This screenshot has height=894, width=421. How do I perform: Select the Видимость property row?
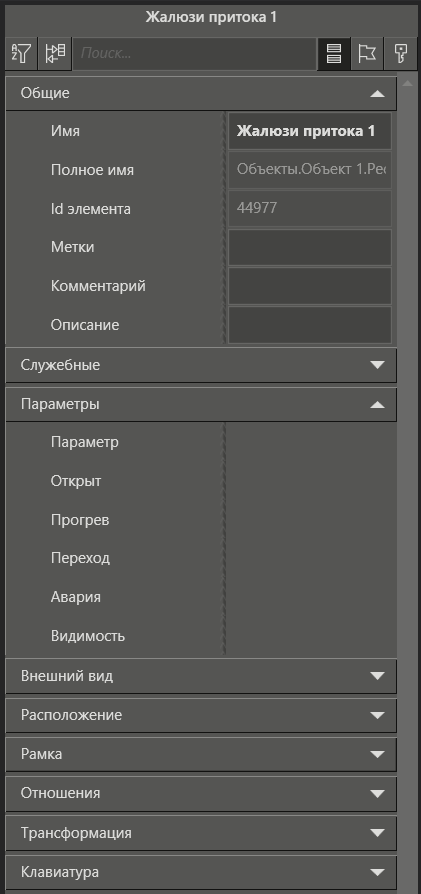(x=201, y=636)
